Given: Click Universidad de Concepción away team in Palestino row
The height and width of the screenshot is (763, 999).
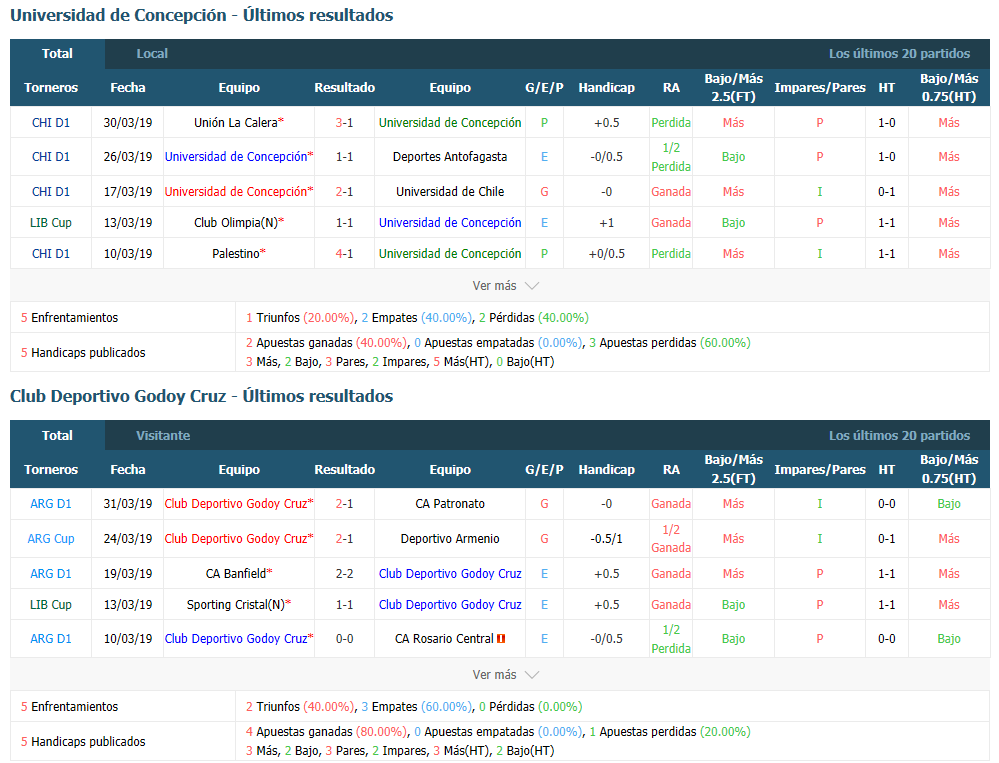Looking at the screenshot, I should [450, 253].
